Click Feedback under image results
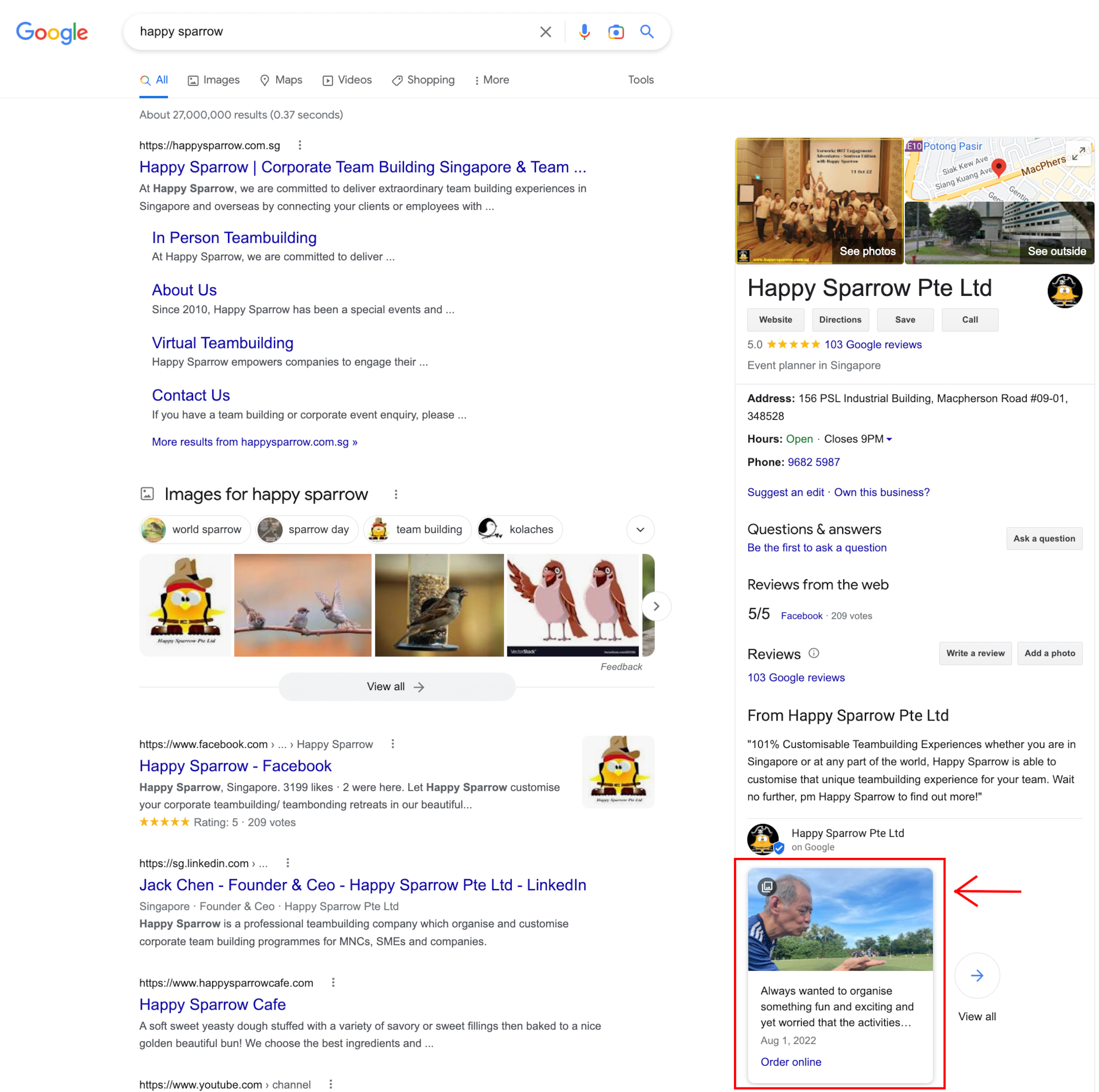The height and width of the screenshot is (1092, 1099). 621,666
